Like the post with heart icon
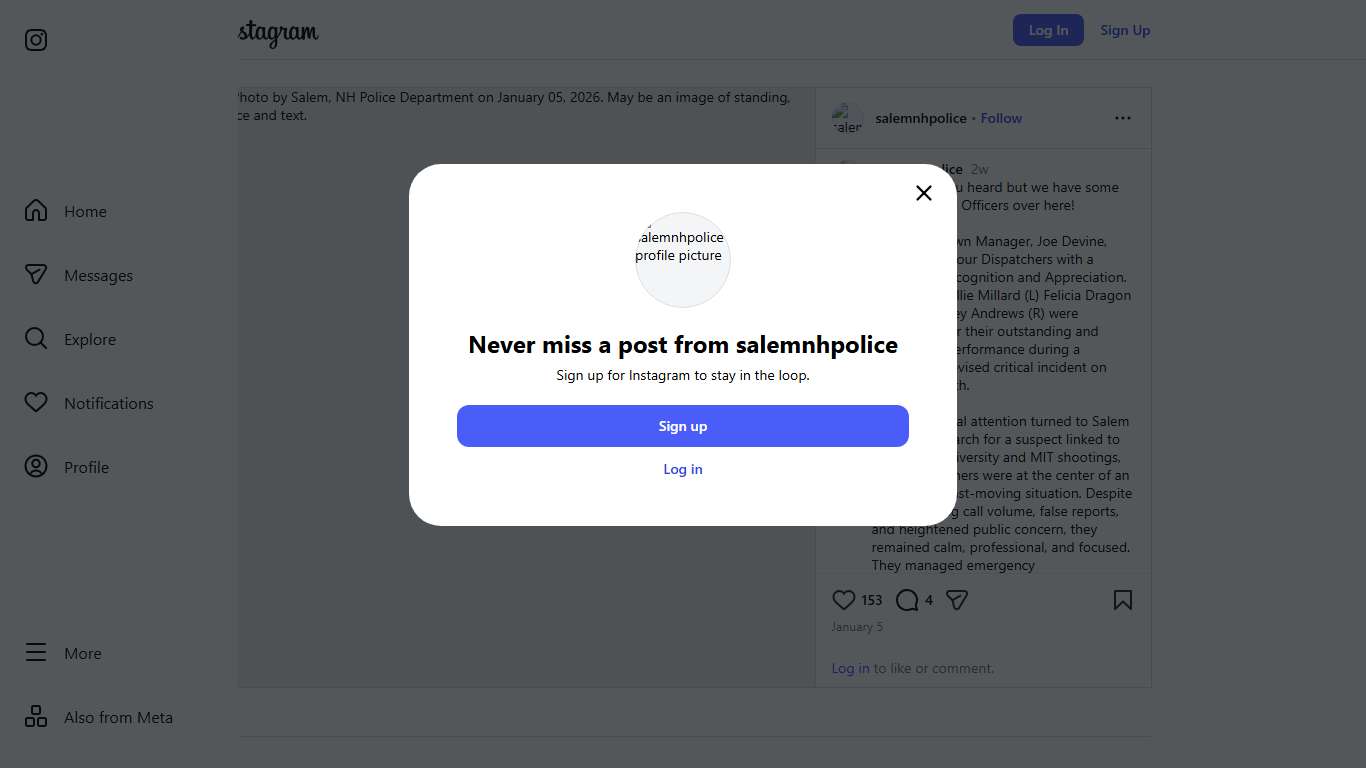Image resolution: width=1366 pixels, height=768 pixels. coord(844,600)
